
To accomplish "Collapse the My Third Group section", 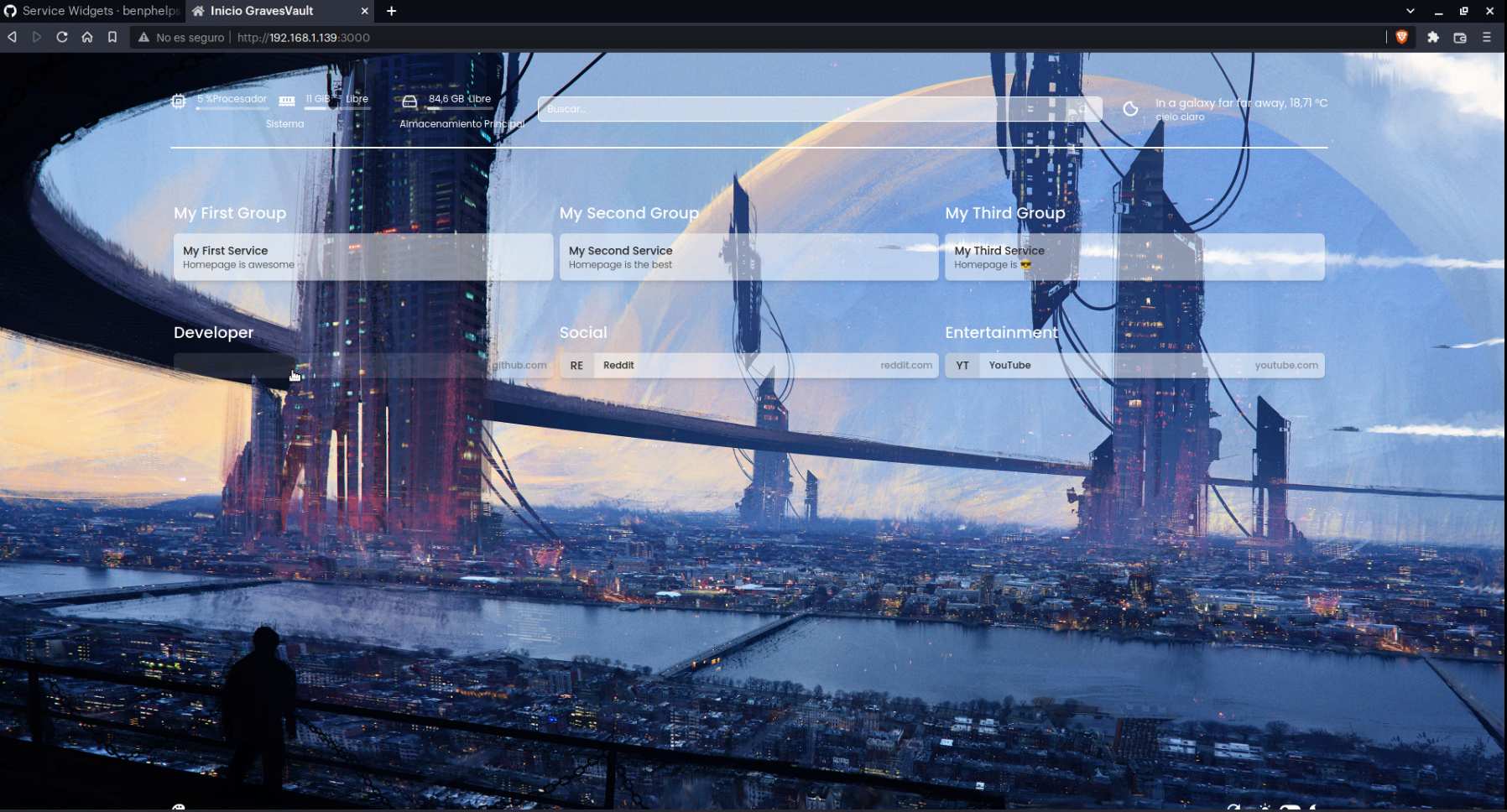I will [x=1005, y=213].
